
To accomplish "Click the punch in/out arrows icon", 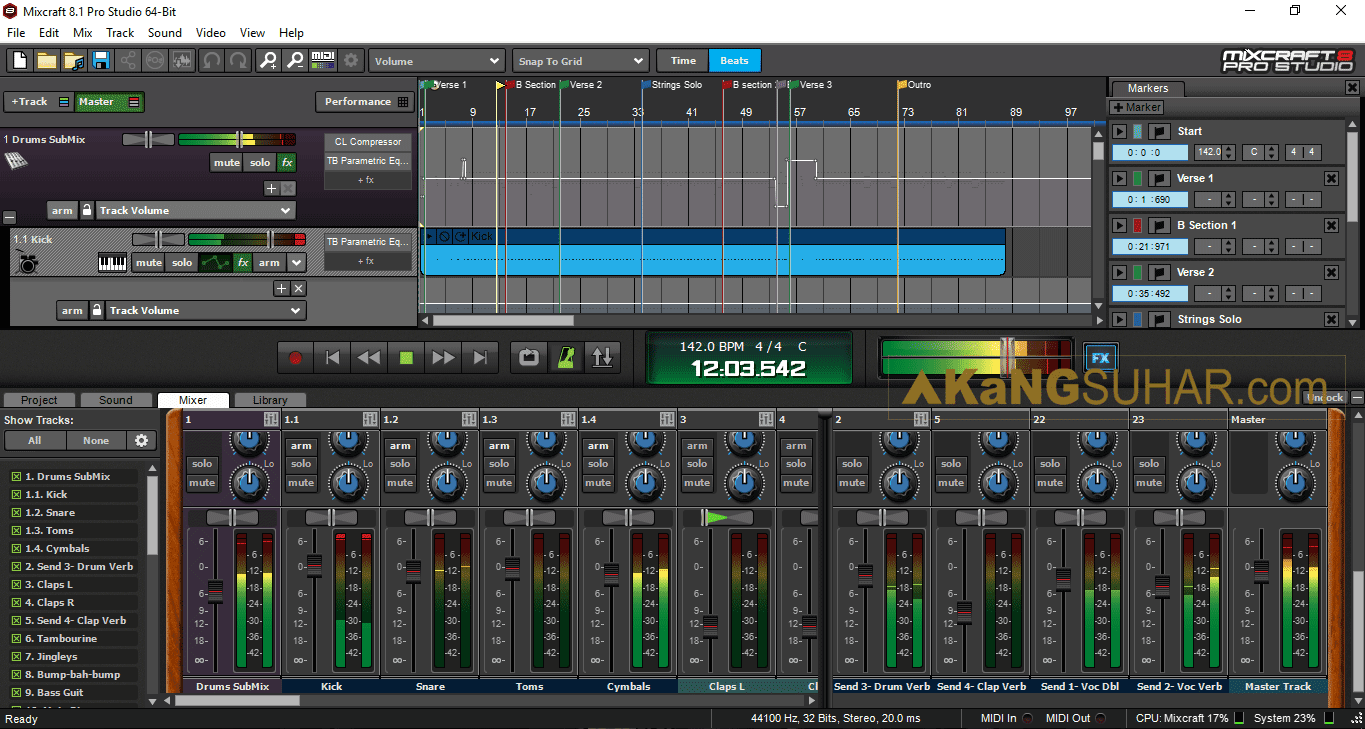I will click(602, 357).
